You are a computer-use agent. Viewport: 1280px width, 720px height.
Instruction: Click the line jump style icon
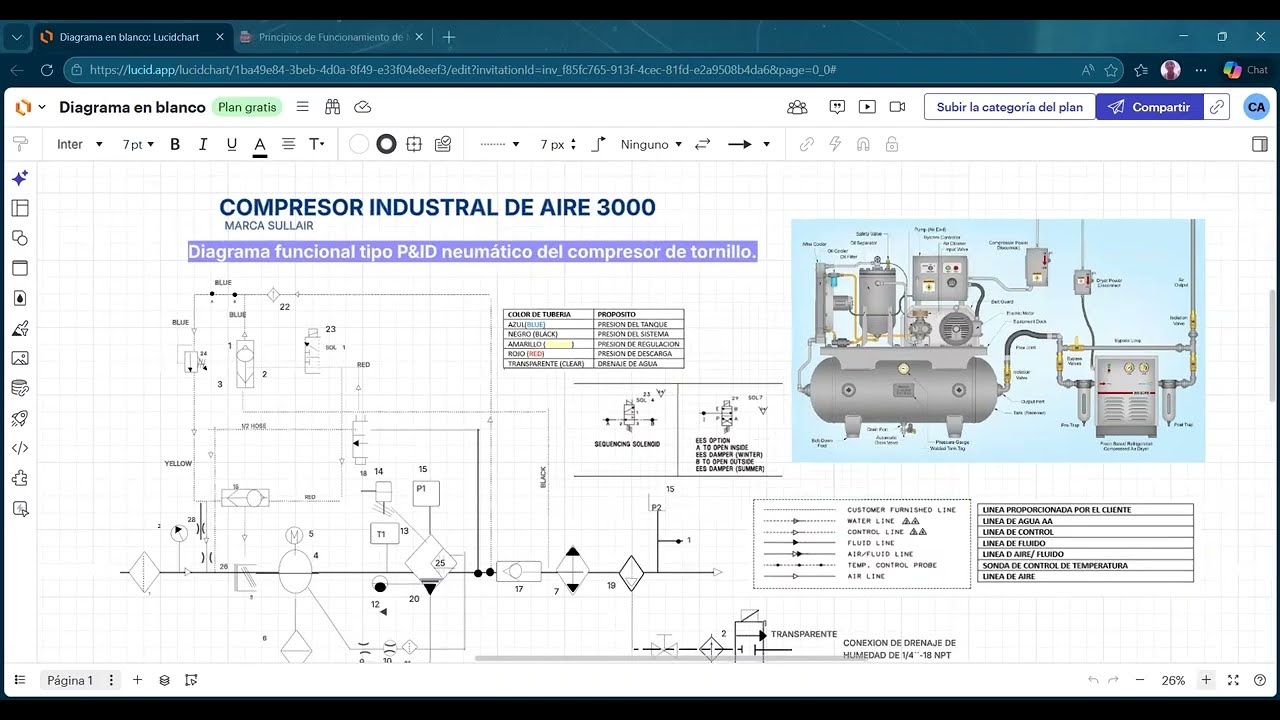pyautogui.click(x=599, y=144)
